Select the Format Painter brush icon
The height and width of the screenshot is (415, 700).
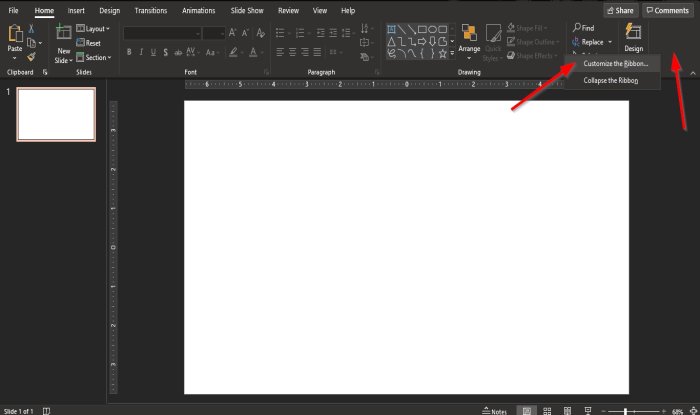(x=32, y=58)
